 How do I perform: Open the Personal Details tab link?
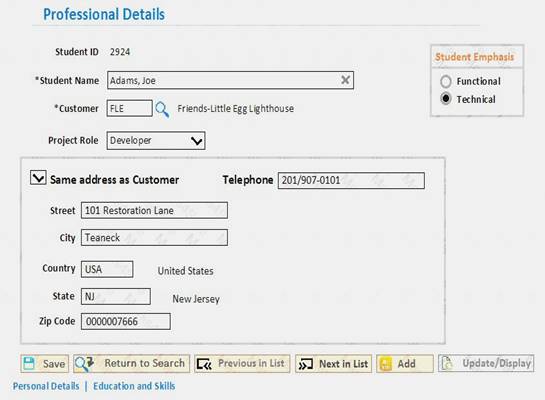(x=46, y=386)
